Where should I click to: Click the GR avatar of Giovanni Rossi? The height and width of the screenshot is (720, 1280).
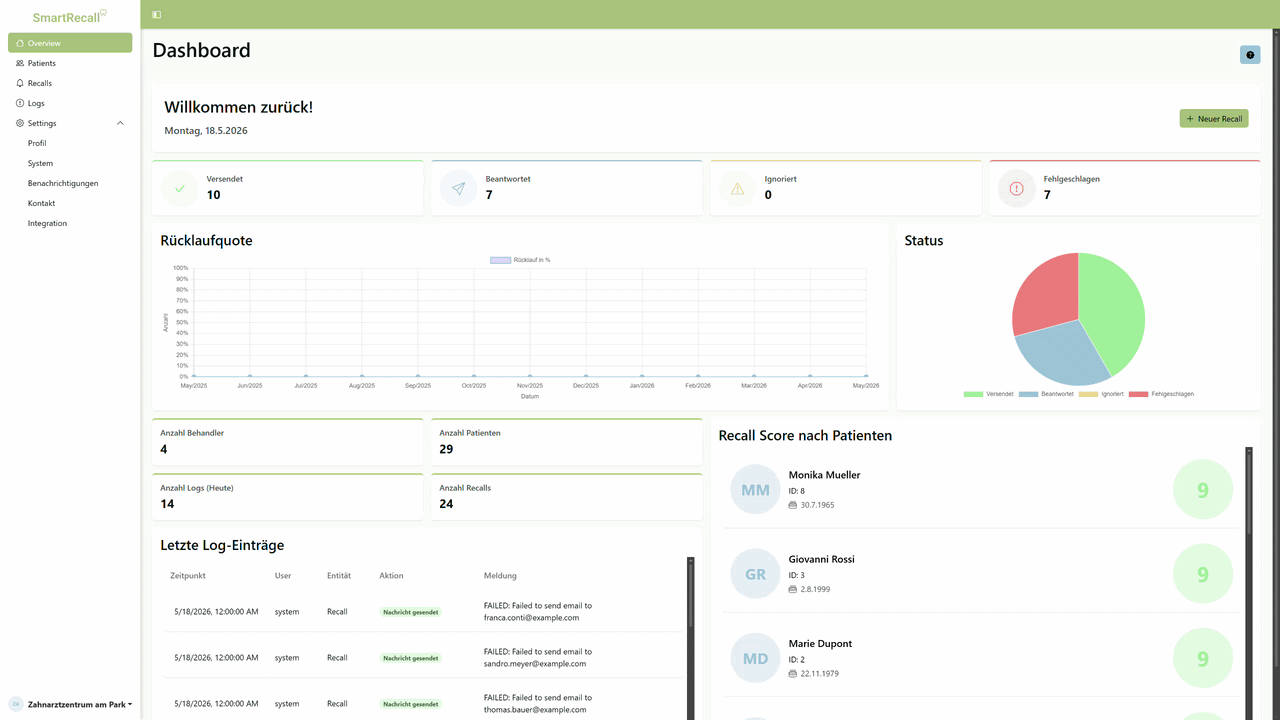click(x=755, y=574)
